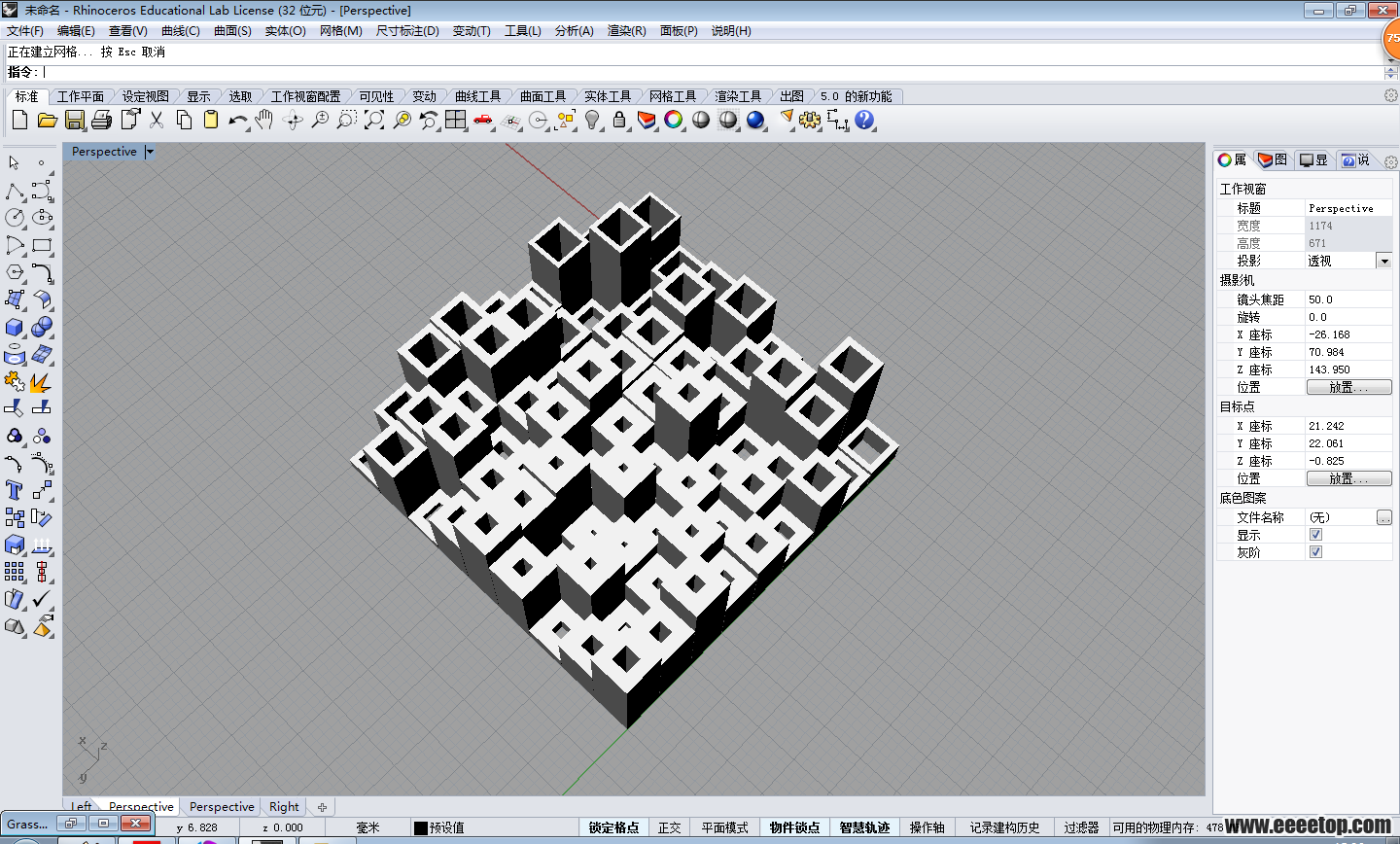Cut selection with the scissors icon
The height and width of the screenshot is (844, 1400).
coord(157,120)
